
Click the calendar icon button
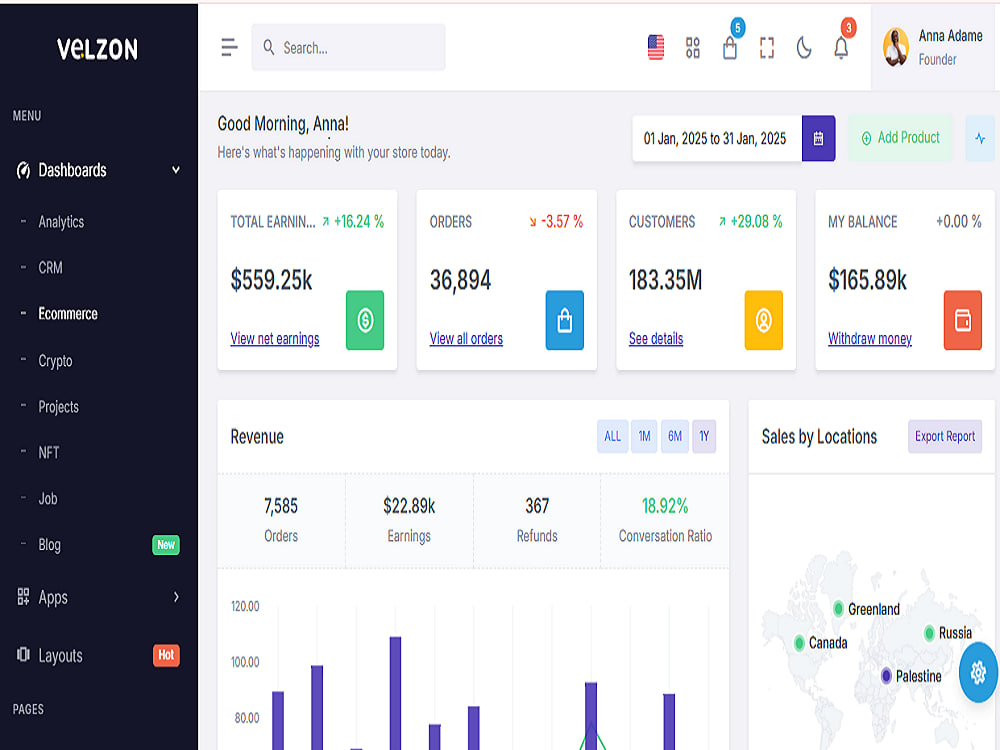(818, 138)
